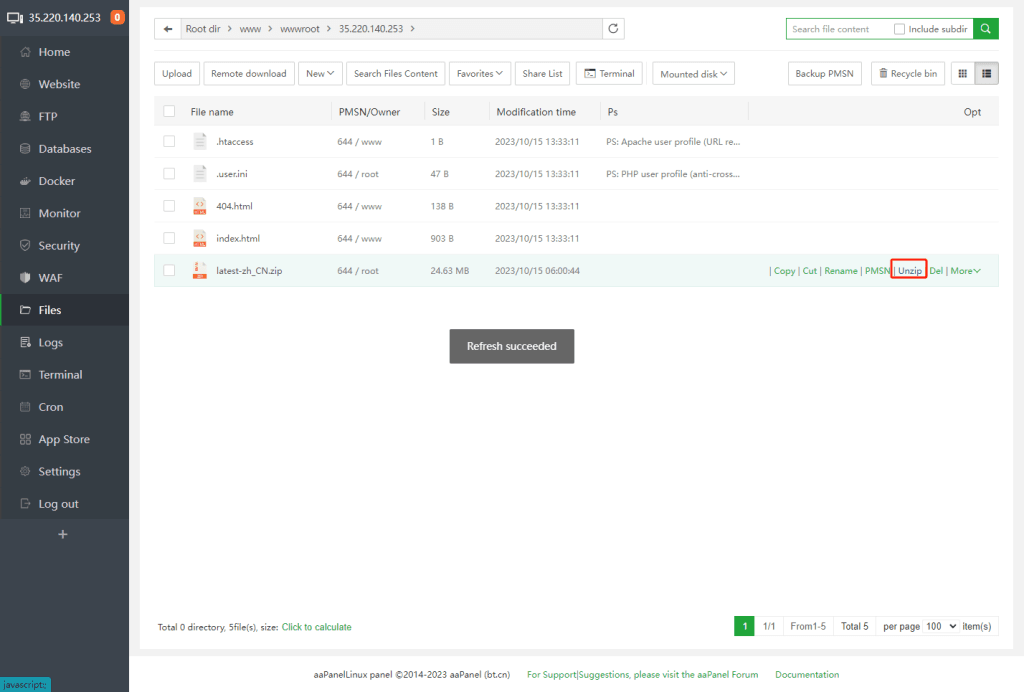The image size is (1024, 692).
Task: Open the Recycle bin
Action: [x=908, y=73]
